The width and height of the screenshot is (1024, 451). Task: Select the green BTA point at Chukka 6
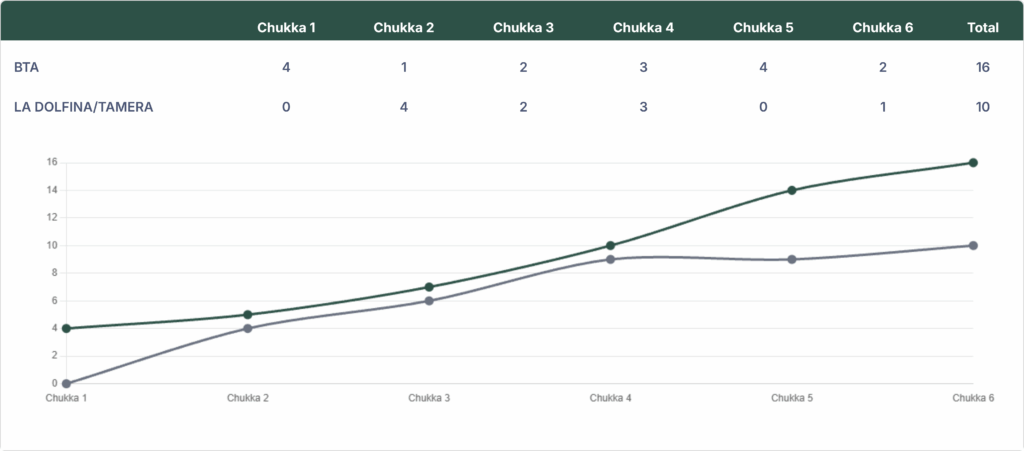coord(973,163)
